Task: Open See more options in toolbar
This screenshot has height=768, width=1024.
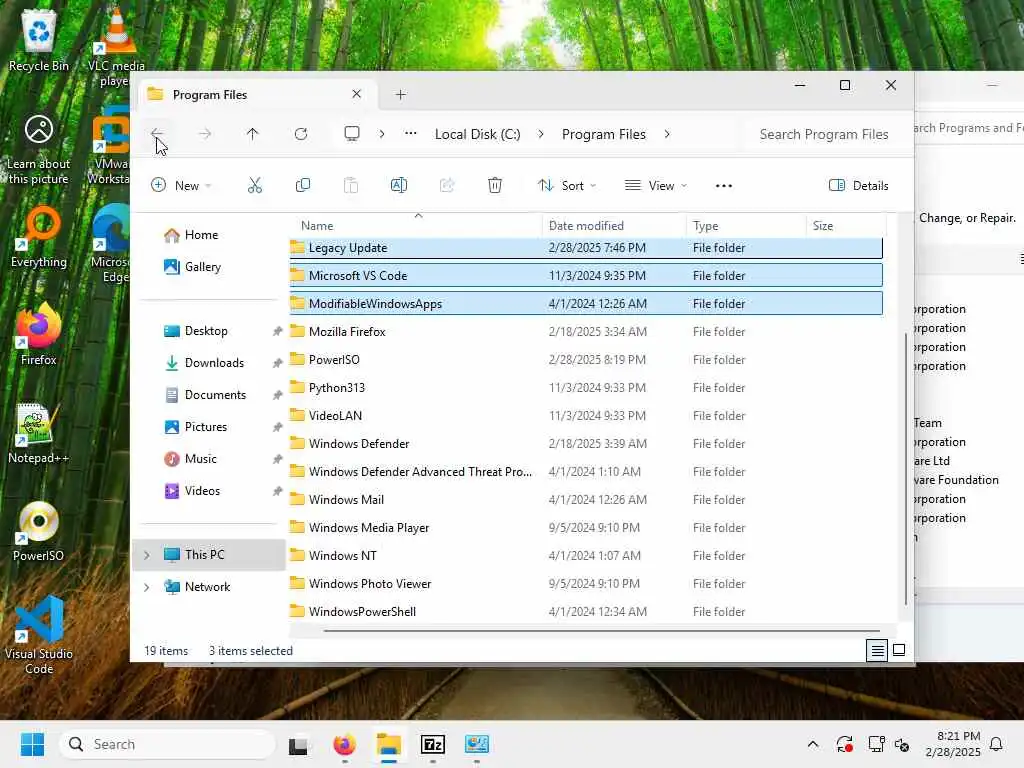Action: point(724,185)
